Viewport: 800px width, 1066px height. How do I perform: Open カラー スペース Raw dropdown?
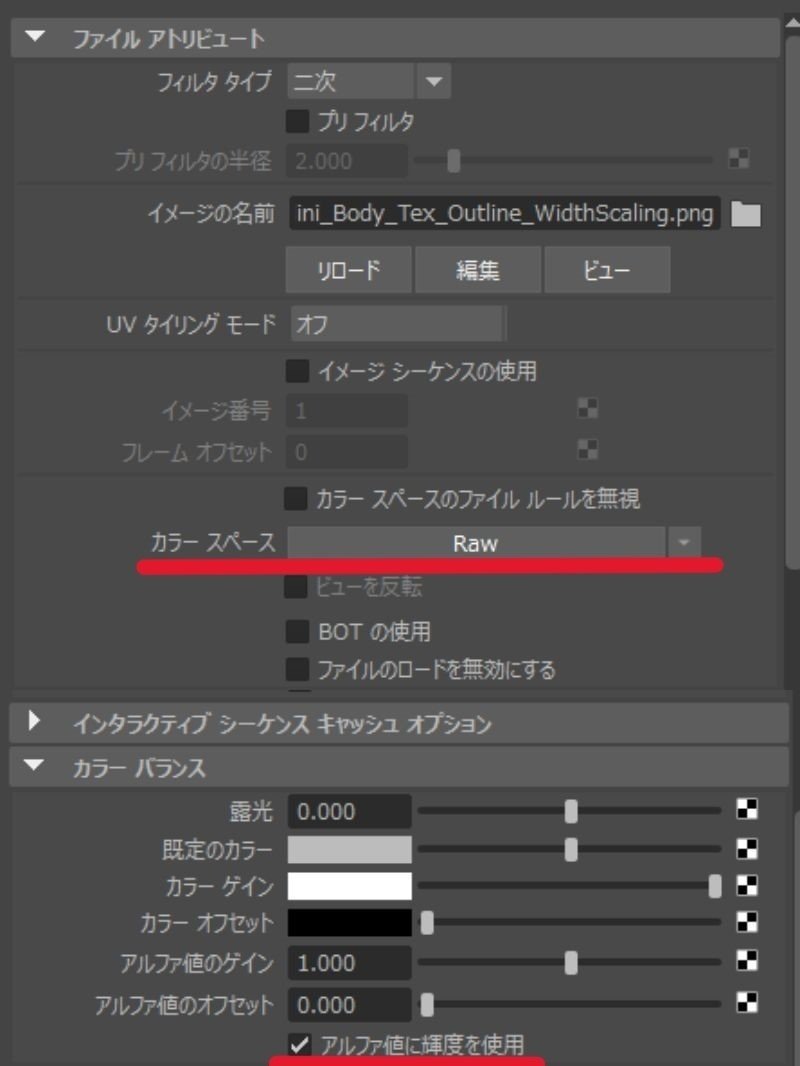click(x=476, y=543)
